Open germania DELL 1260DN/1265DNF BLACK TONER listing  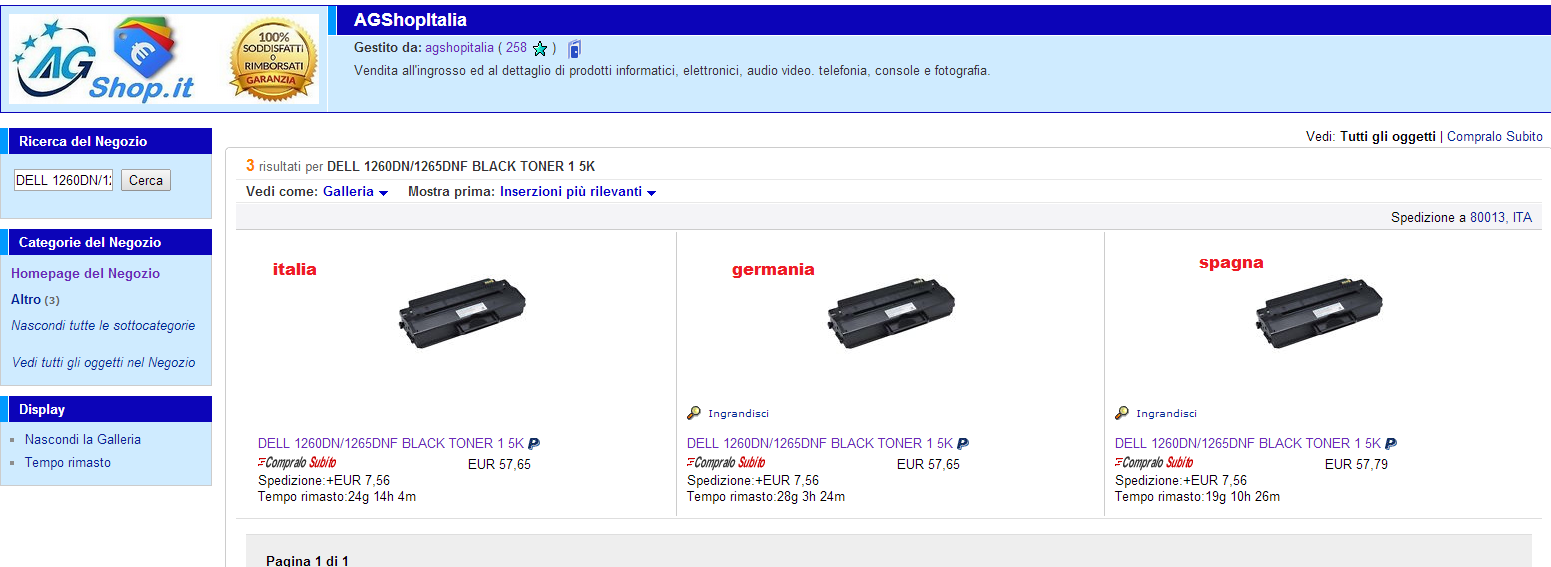pyautogui.click(x=820, y=443)
